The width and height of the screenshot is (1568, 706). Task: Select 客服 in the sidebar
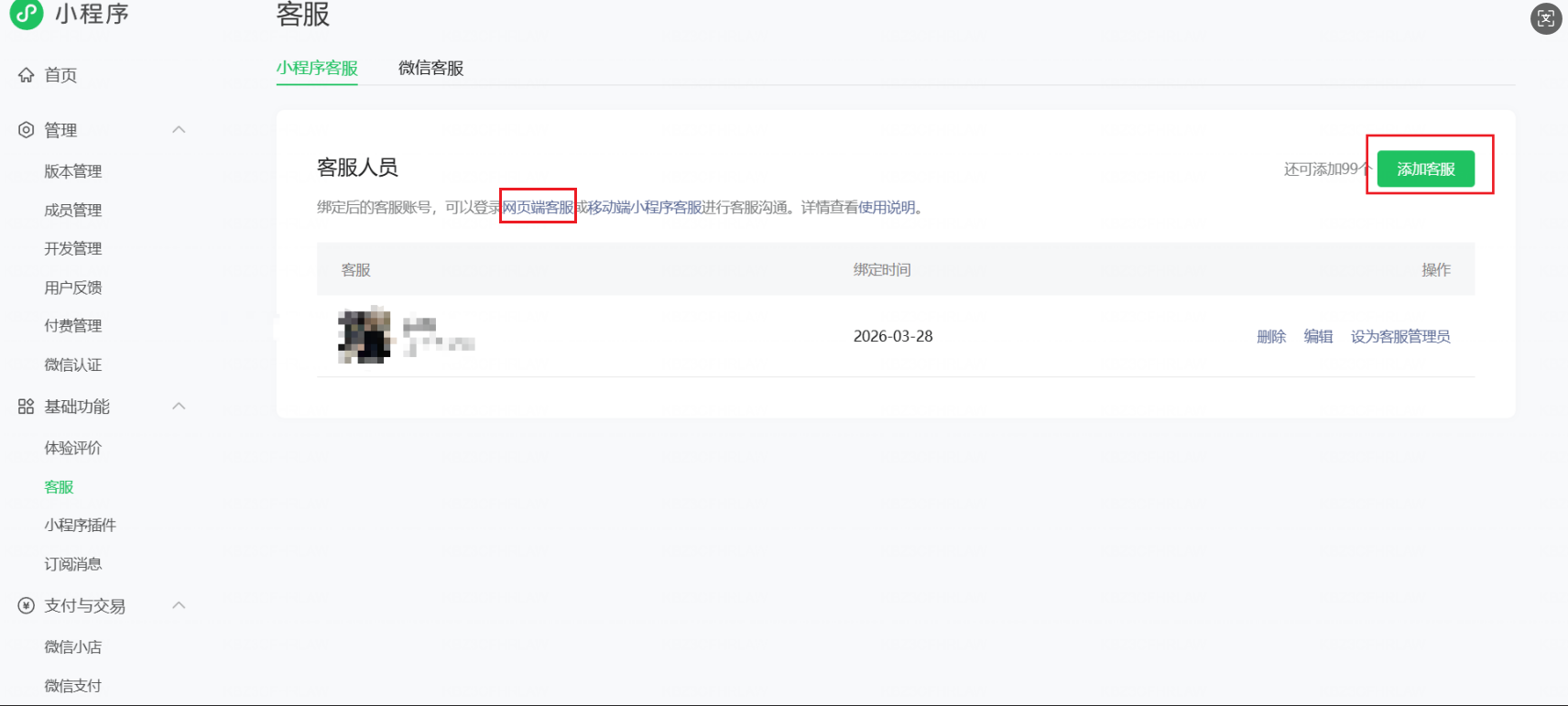59,487
